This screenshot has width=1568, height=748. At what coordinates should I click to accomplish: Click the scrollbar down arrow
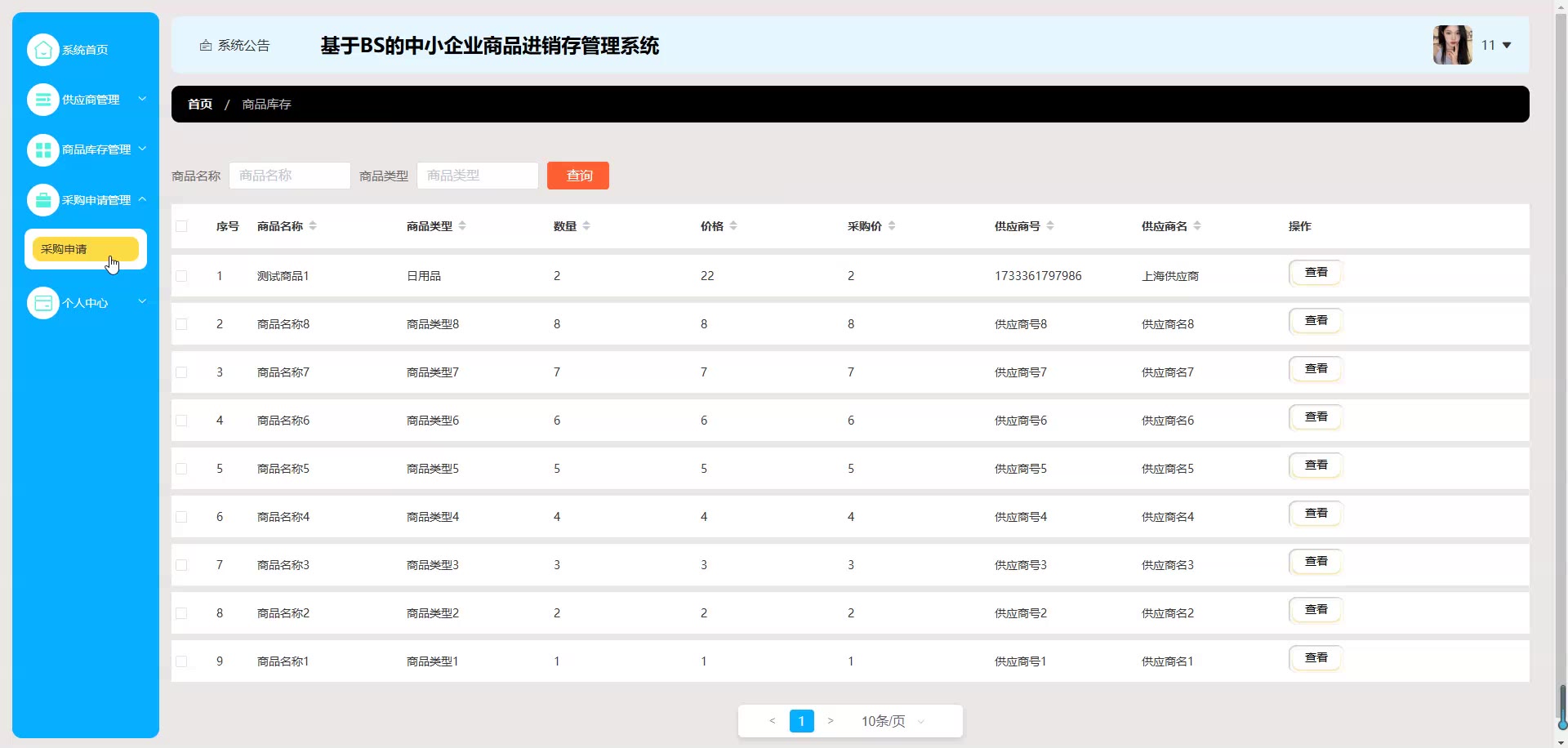coord(1561,742)
